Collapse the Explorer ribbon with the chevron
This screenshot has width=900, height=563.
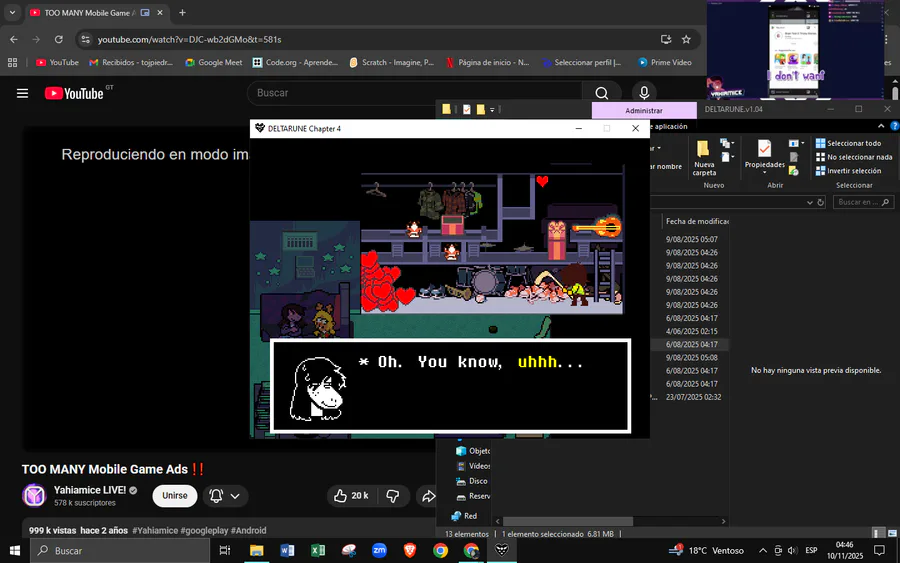(x=881, y=126)
